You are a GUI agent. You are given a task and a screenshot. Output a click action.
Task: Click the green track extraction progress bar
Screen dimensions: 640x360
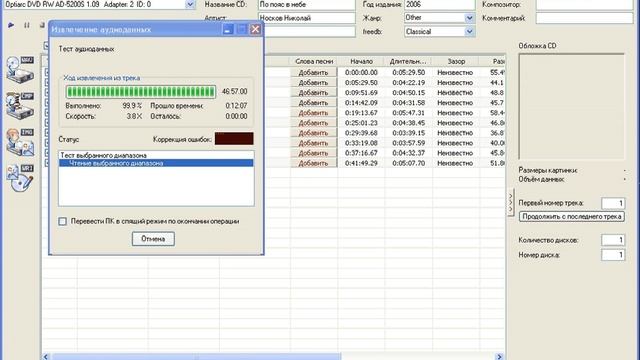click(141, 91)
